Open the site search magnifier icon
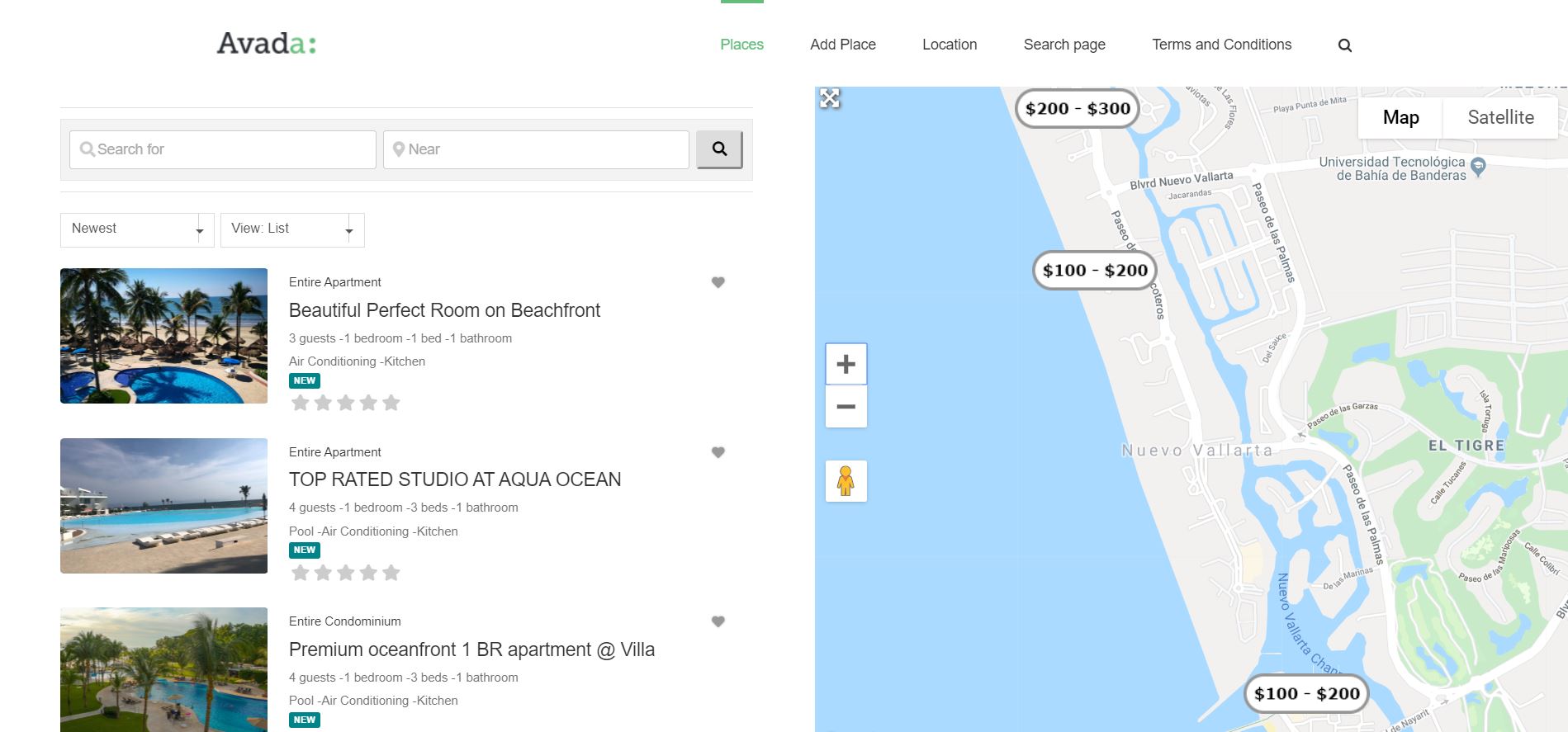Image resolution: width=1568 pixels, height=732 pixels. coord(1344,45)
